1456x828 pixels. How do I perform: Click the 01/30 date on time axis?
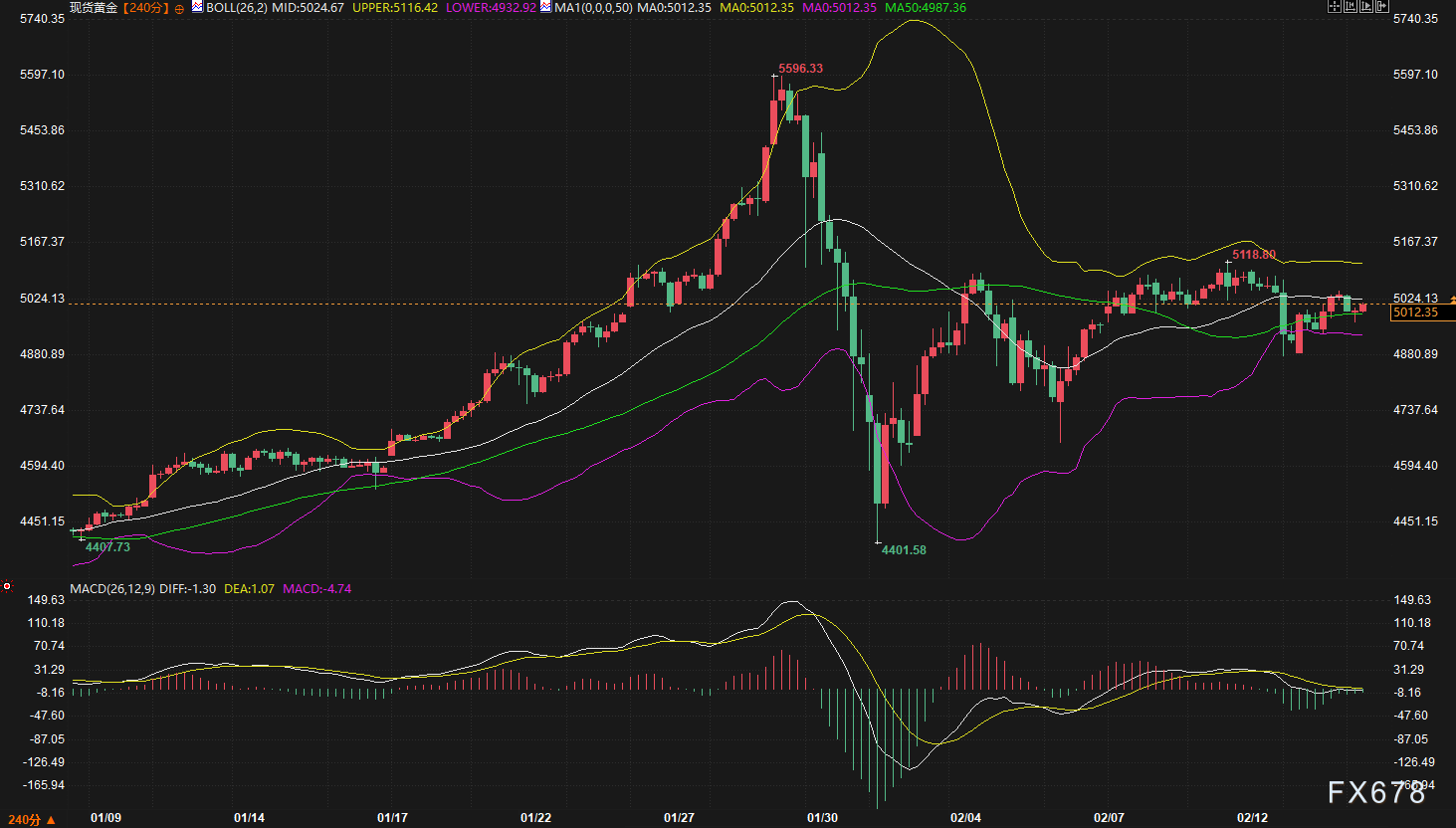822,818
